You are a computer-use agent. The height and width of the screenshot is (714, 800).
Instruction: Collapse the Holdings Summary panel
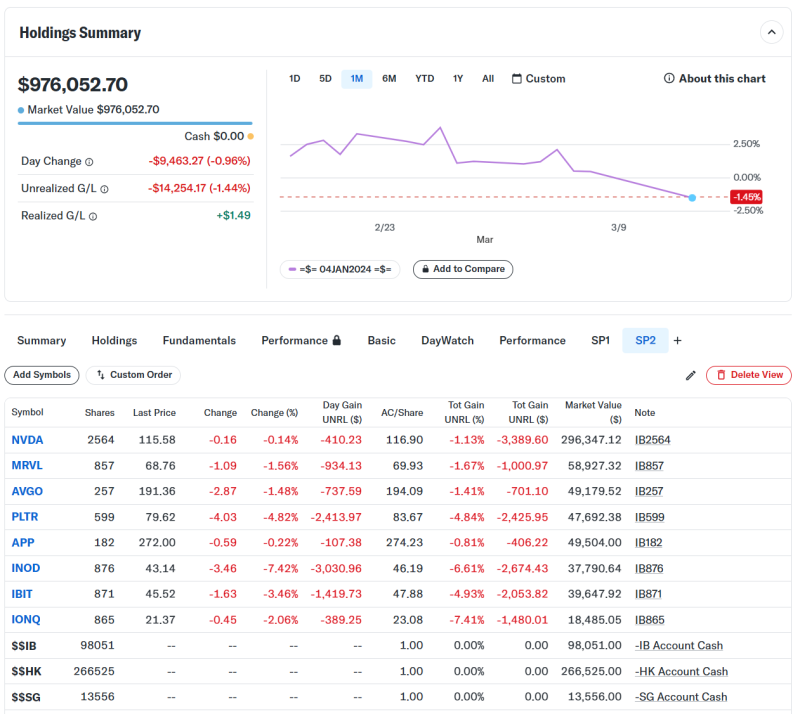[x=771, y=32]
